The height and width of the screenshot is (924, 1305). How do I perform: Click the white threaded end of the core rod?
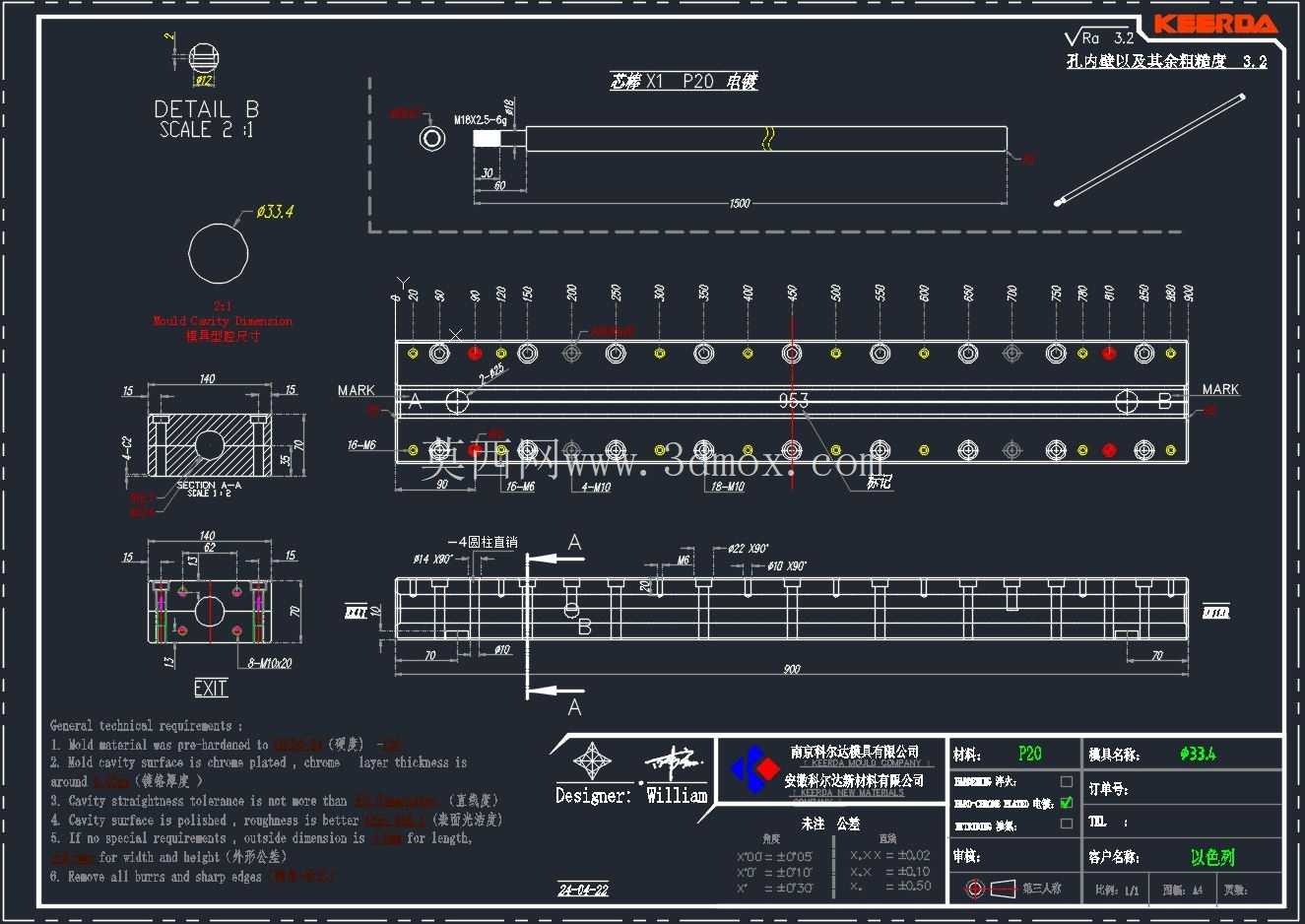pos(487,138)
